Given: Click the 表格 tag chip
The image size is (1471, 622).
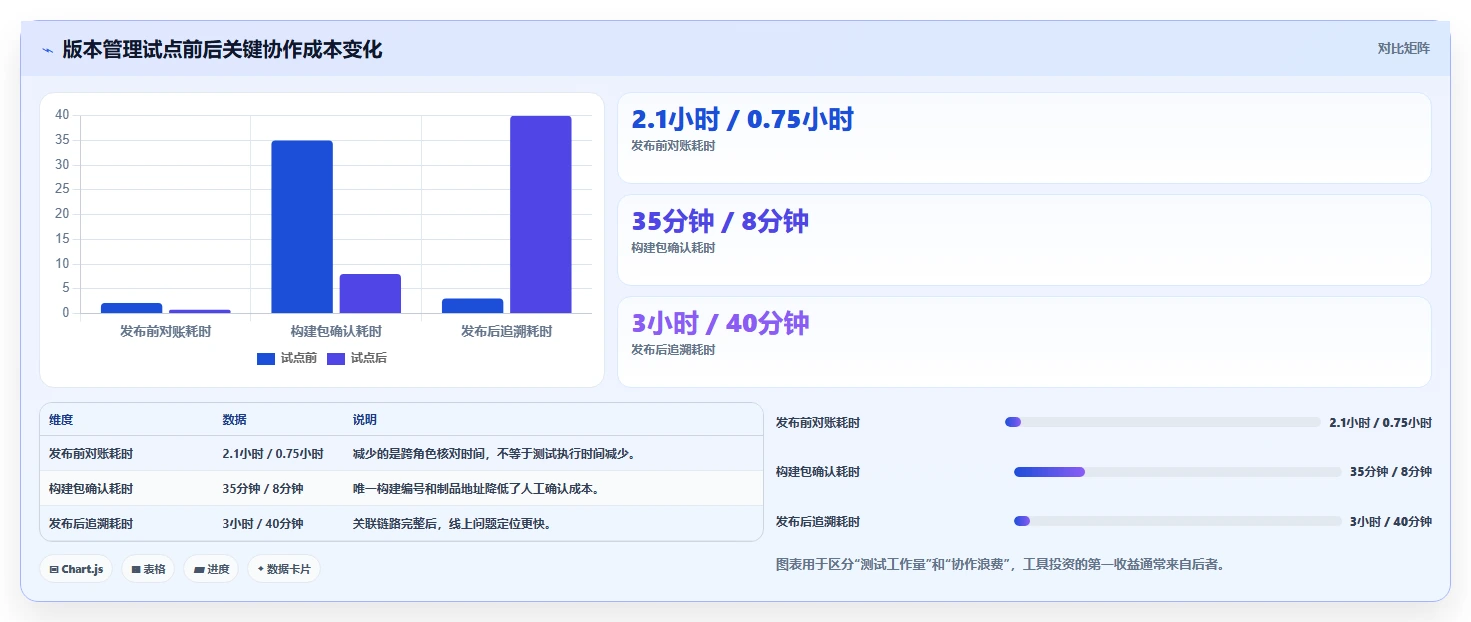Looking at the screenshot, I should pyautogui.click(x=148, y=569).
